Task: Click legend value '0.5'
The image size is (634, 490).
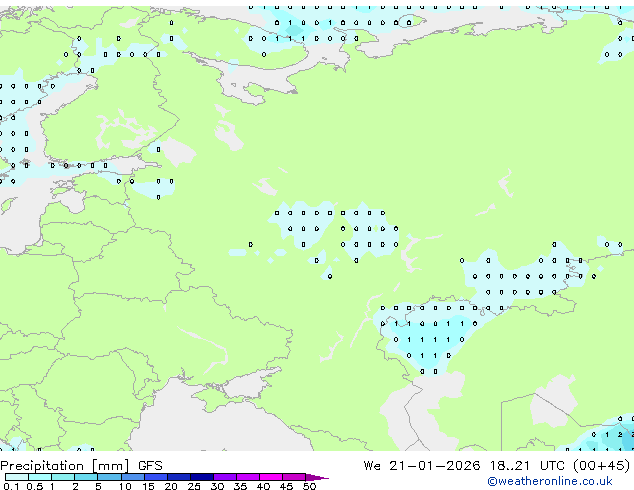Action: 35,486
